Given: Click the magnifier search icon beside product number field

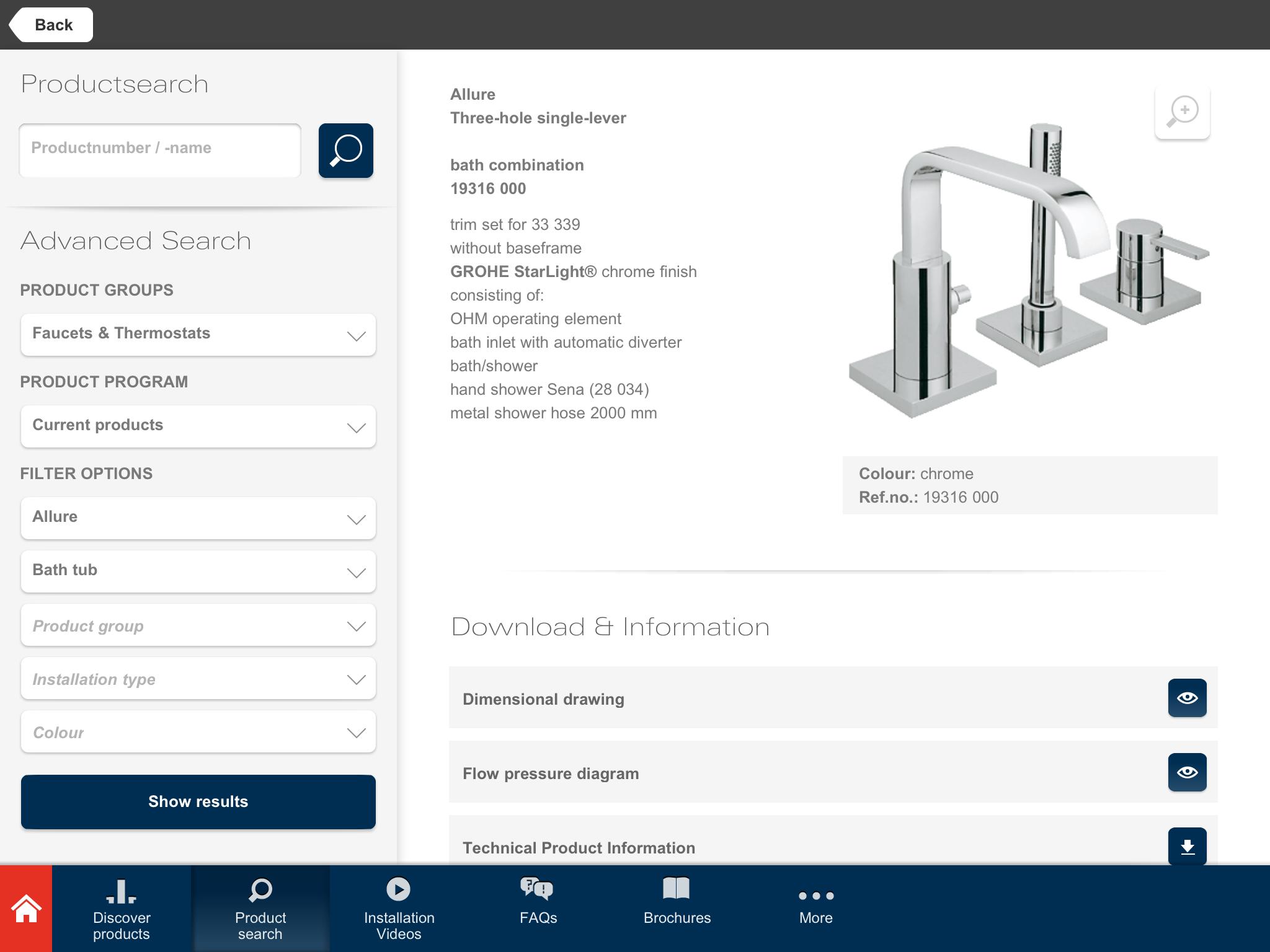Looking at the screenshot, I should point(345,150).
